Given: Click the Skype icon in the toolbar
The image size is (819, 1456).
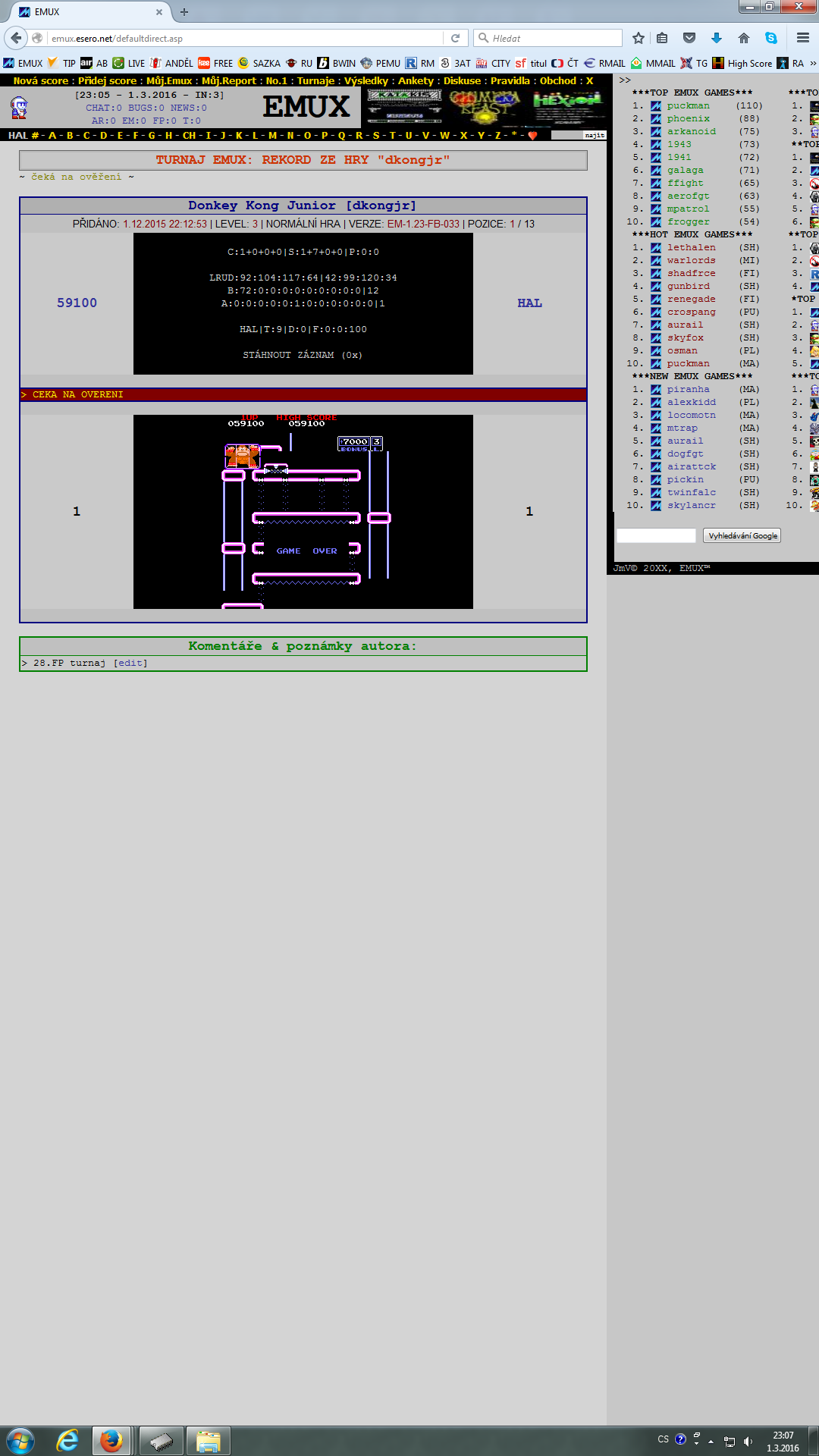Looking at the screenshot, I should click(771, 38).
